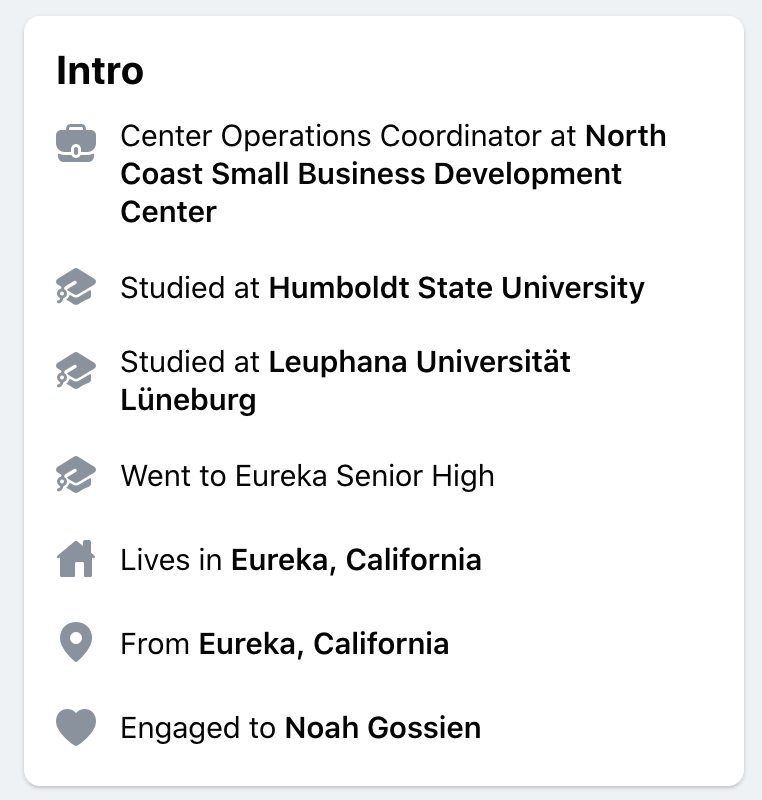762x800 pixels.
Task: Click 'Studied at' before Humboldt State University
Action: point(190,288)
